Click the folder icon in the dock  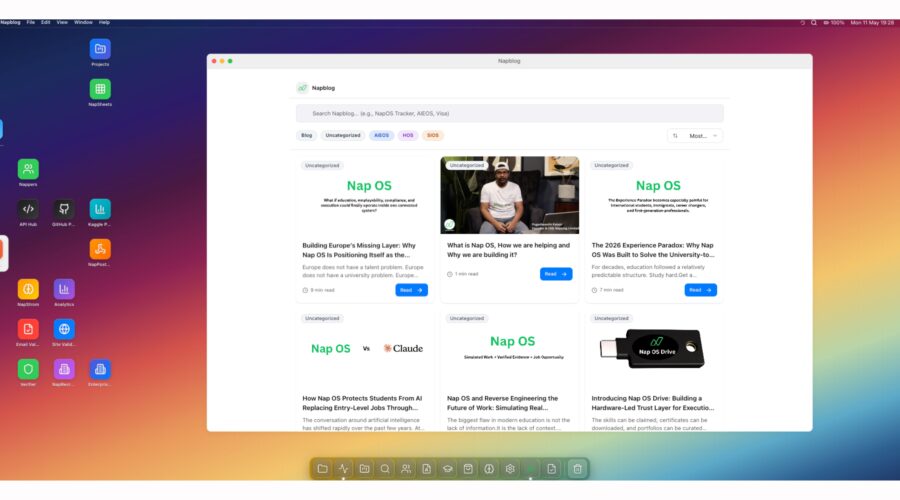(x=323, y=468)
